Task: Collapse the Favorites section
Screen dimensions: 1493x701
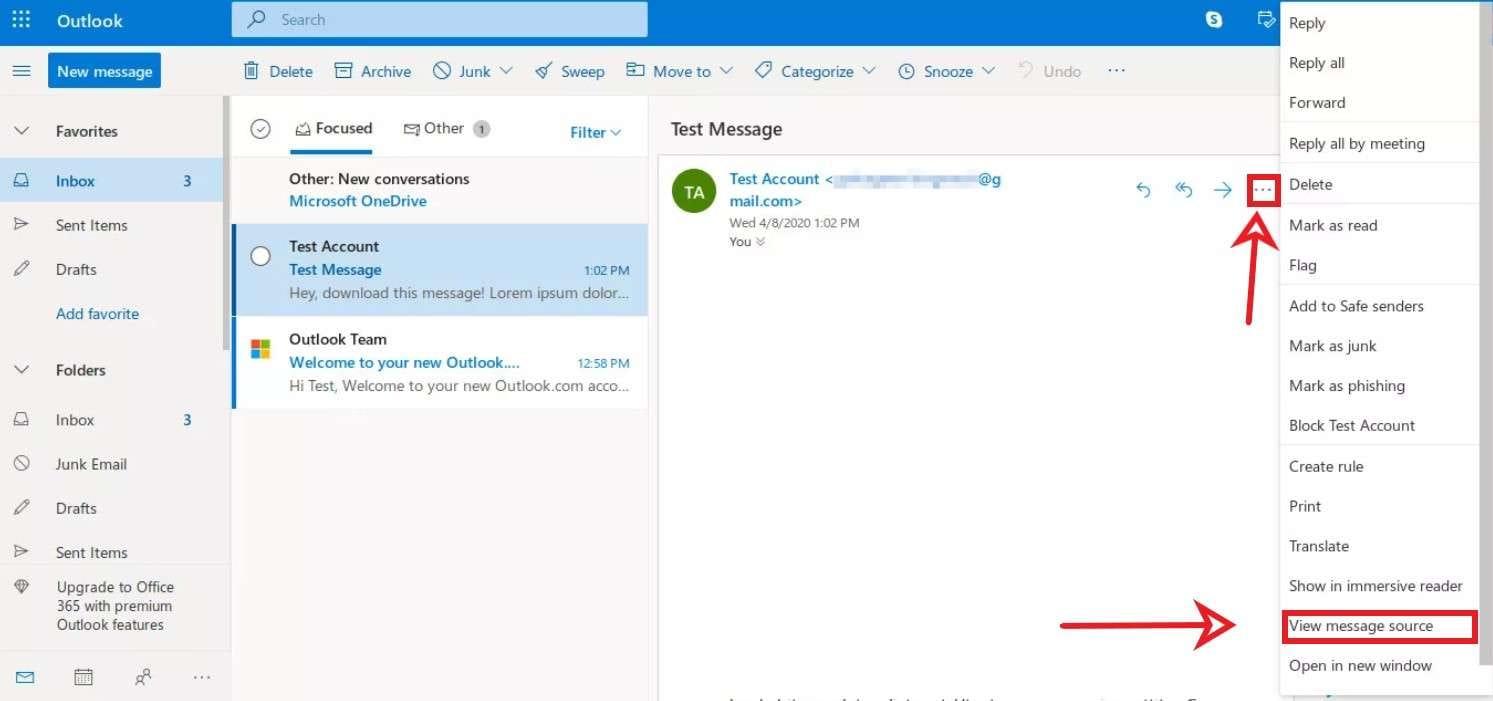Action: pos(21,131)
